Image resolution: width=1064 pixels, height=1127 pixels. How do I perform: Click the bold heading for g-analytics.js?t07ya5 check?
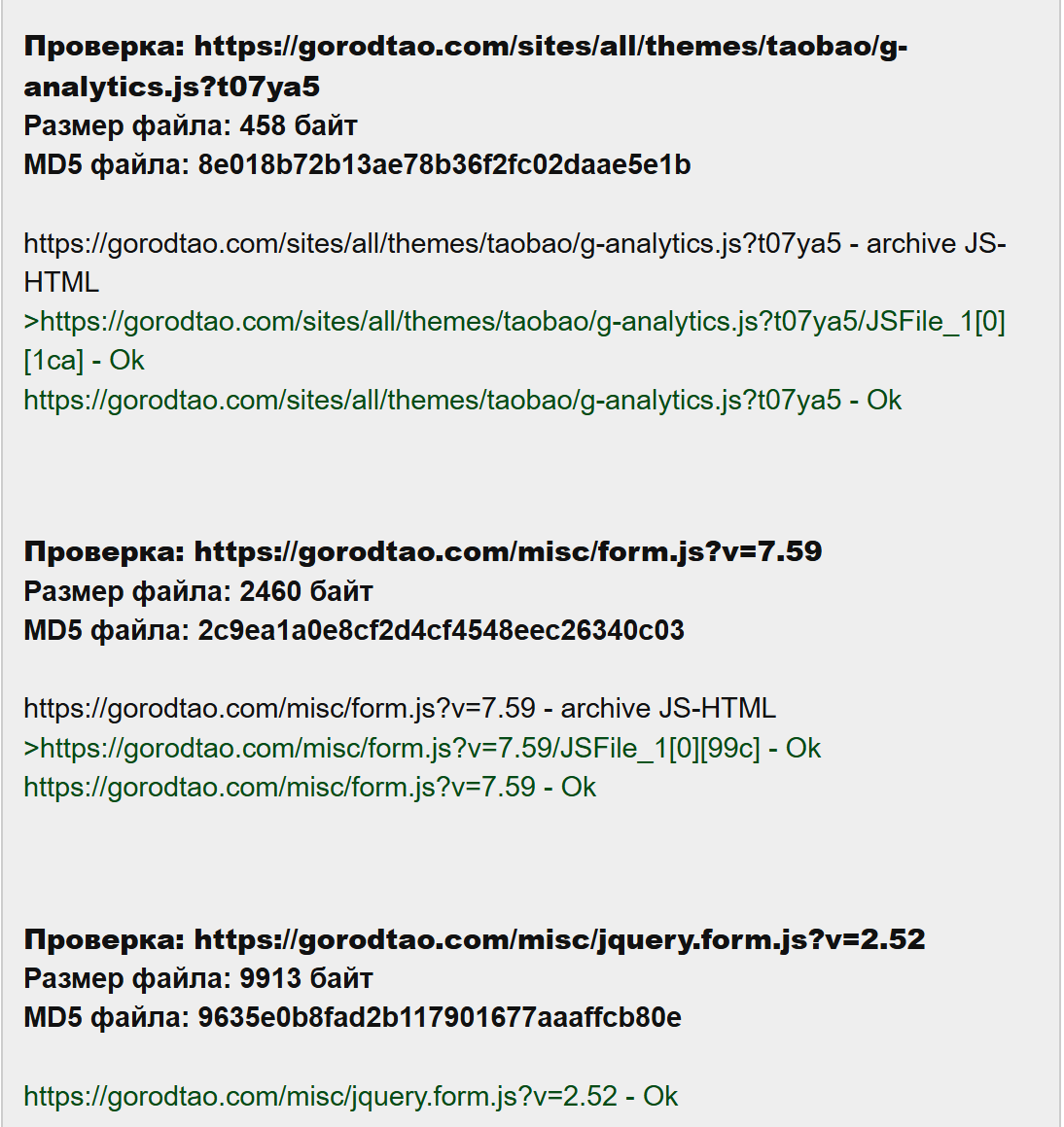[465, 66]
